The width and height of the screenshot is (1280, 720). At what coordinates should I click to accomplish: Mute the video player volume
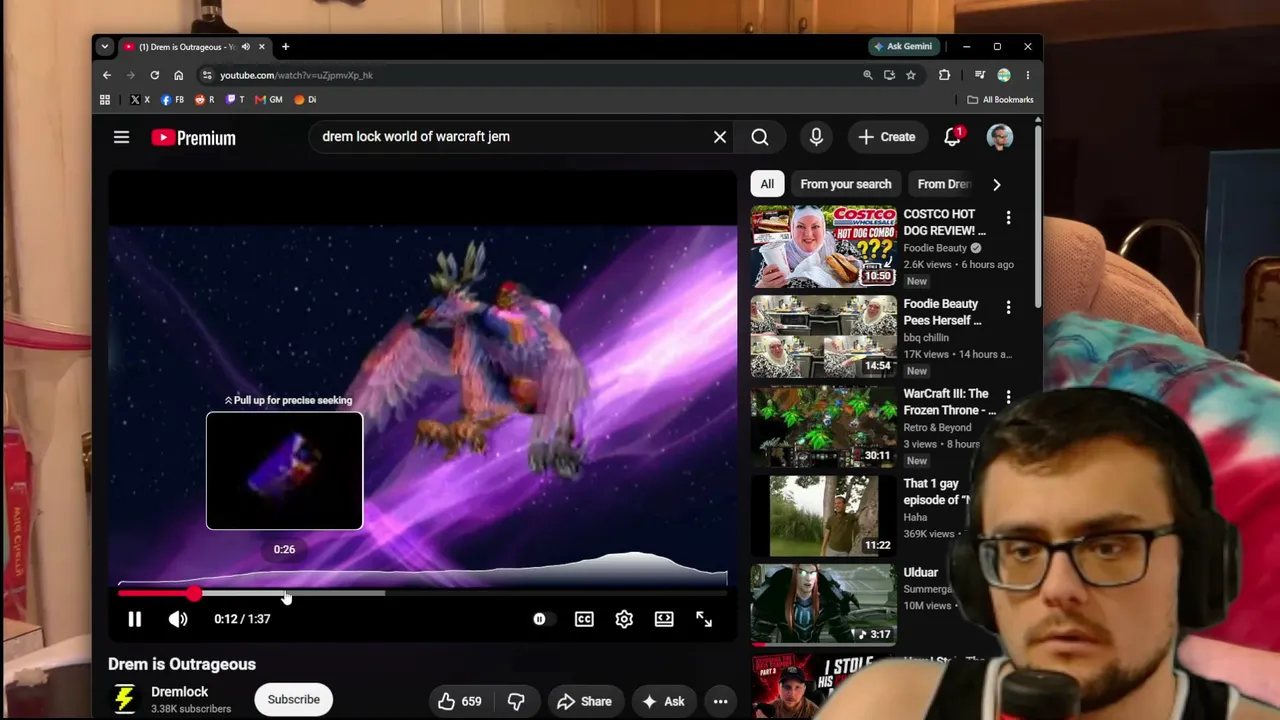tap(178, 619)
